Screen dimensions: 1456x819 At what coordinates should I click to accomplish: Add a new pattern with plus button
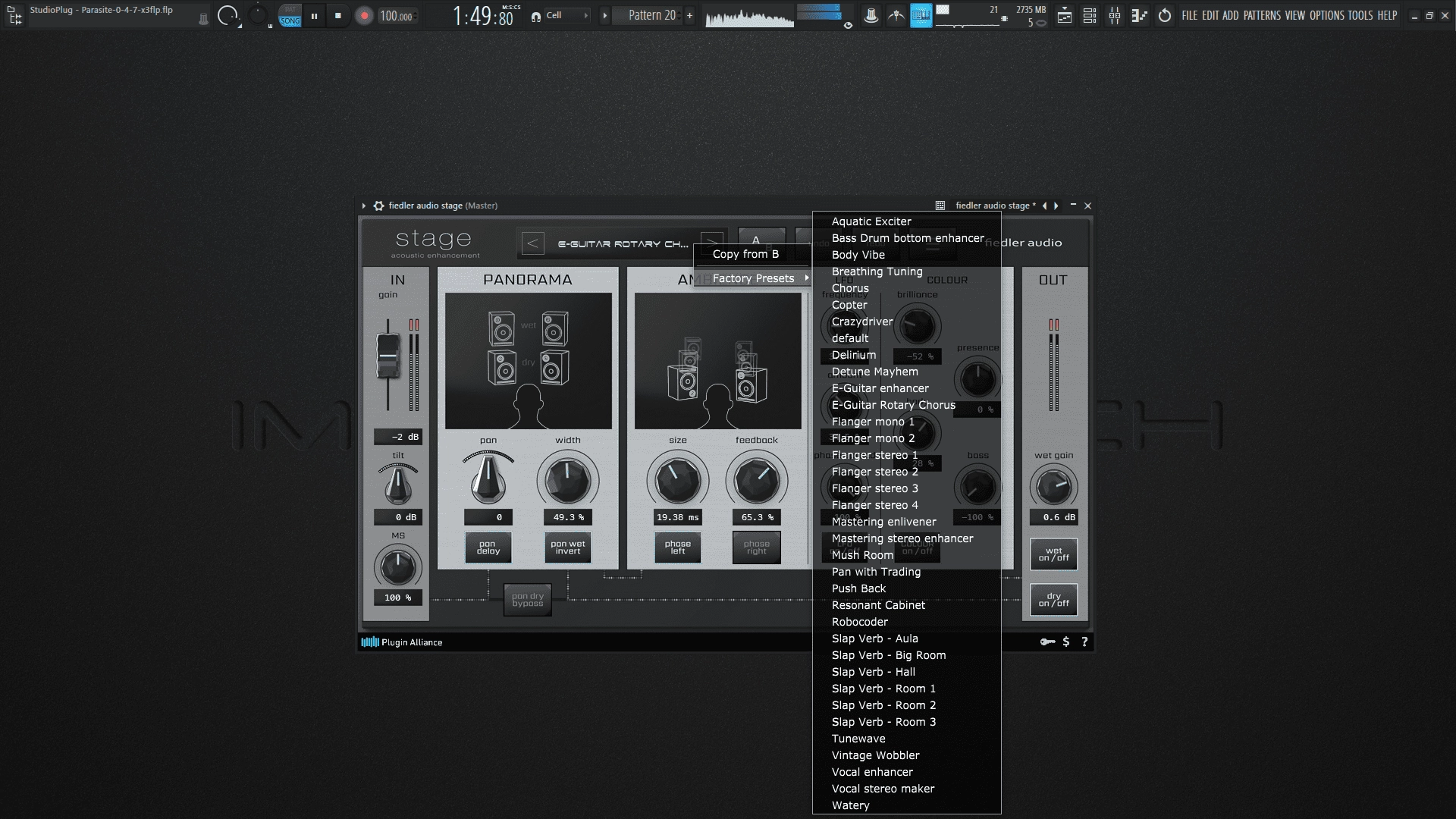pyautogui.click(x=689, y=15)
